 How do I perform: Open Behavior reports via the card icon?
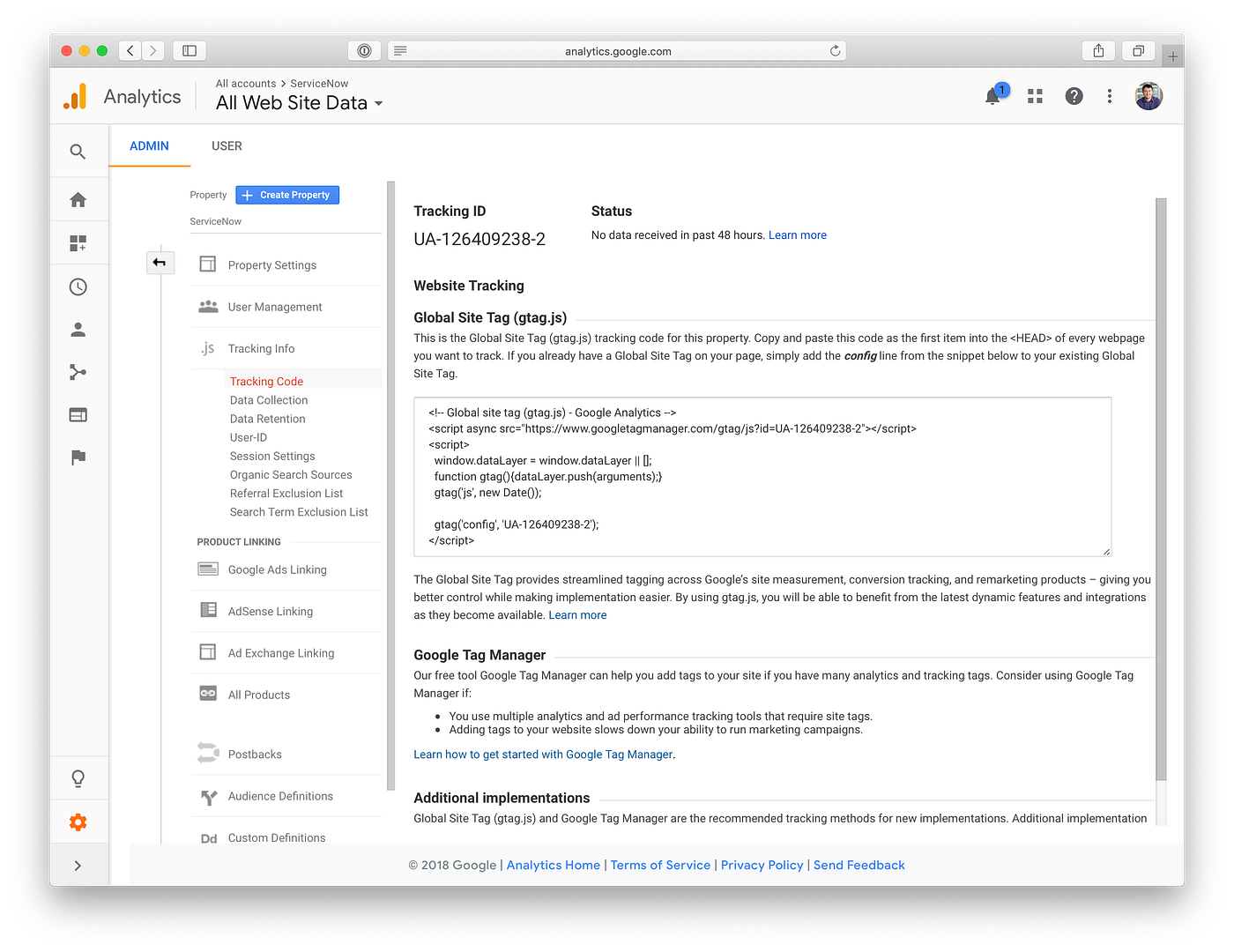(x=78, y=414)
